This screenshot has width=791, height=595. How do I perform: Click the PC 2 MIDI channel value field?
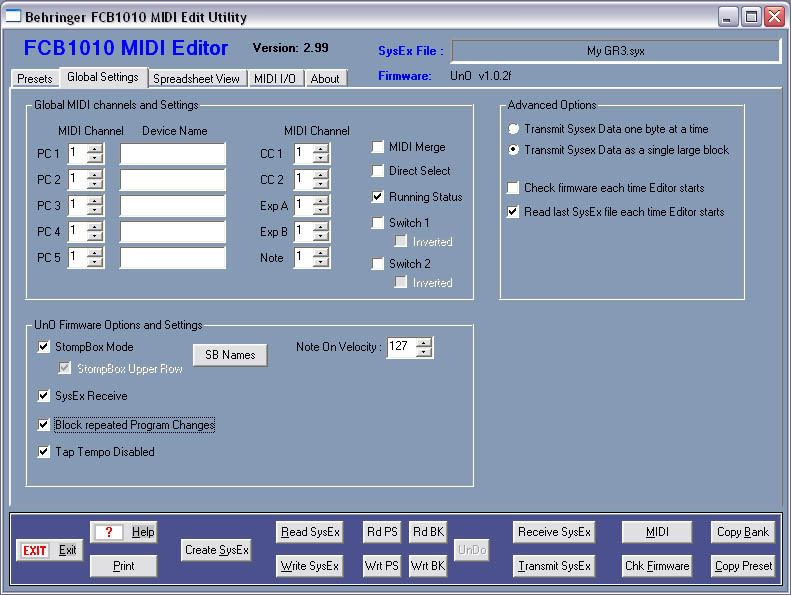tap(78, 179)
